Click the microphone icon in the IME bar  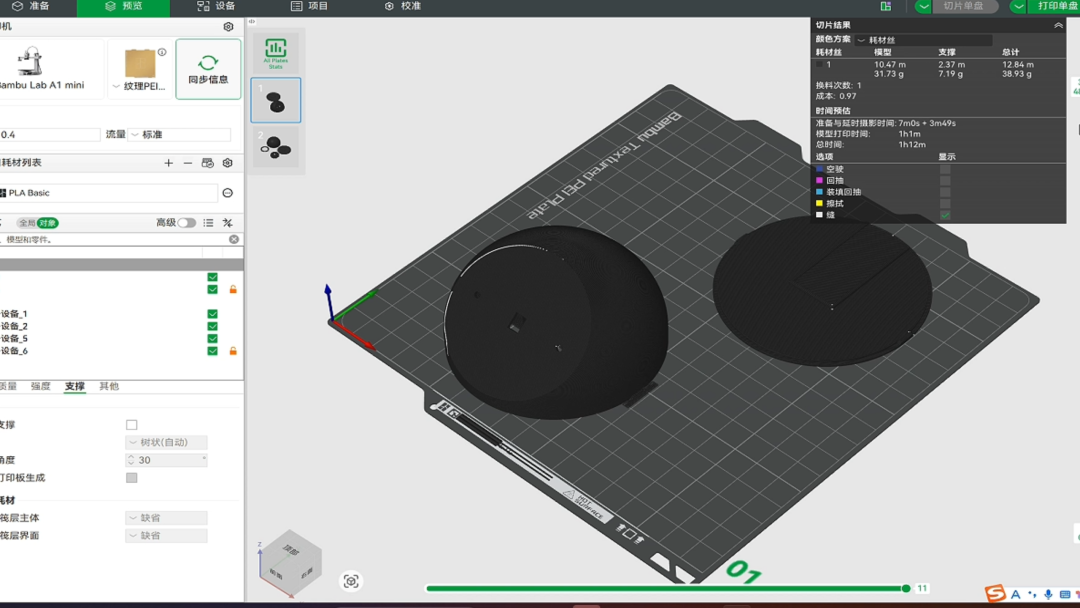(1048, 594)
